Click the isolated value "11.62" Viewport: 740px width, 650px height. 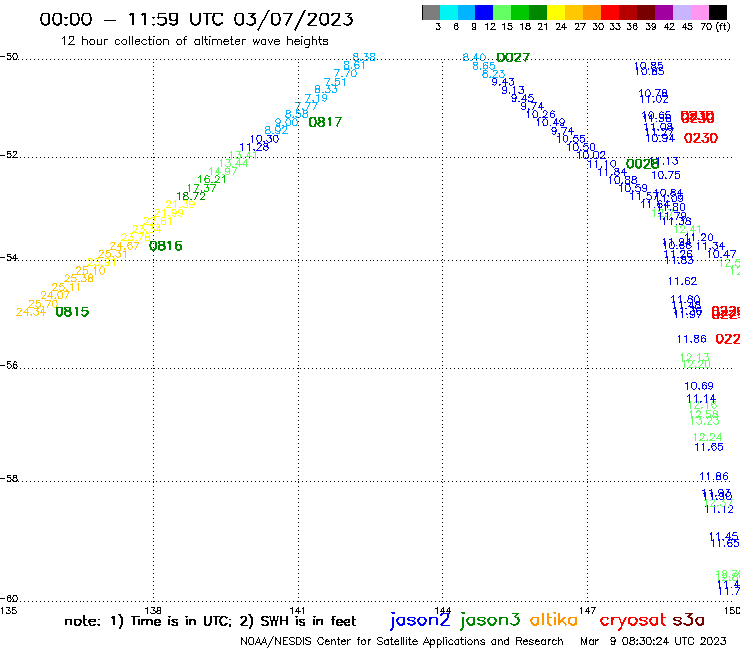[x=682, y=281]
